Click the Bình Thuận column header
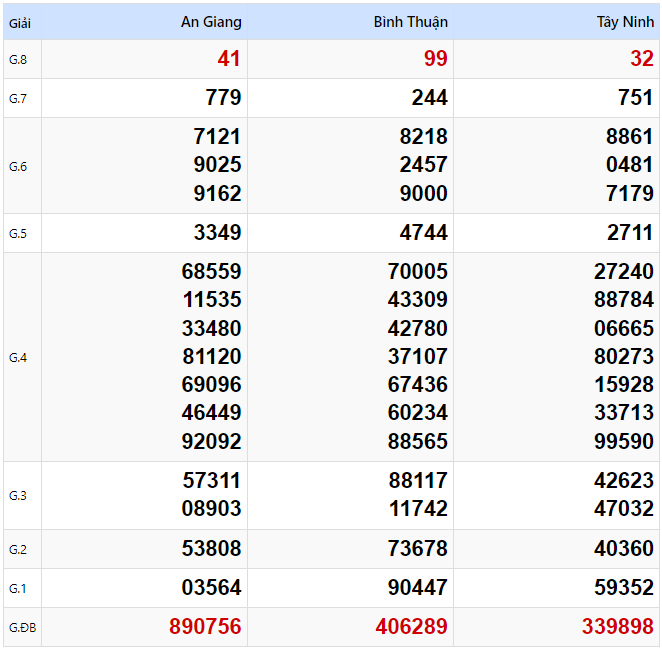 click(x=410, y=22)
